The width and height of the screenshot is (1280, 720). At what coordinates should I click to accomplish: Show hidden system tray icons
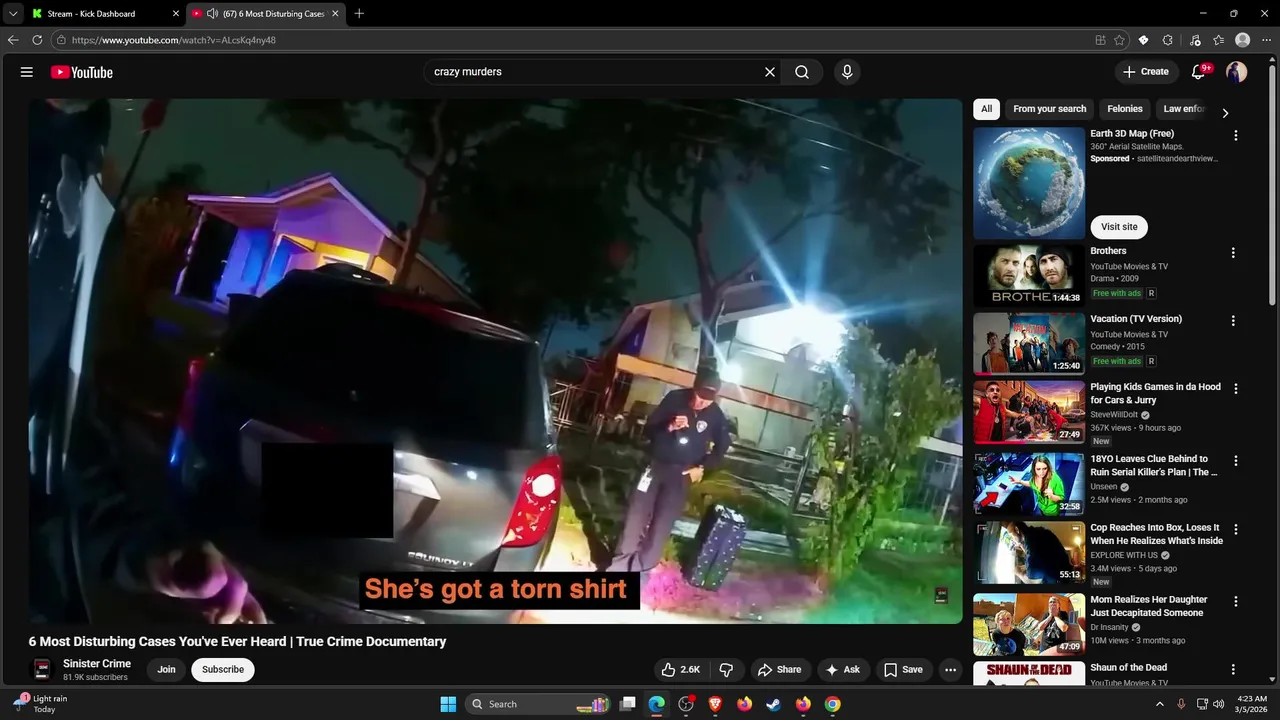tap(1160, 704)
